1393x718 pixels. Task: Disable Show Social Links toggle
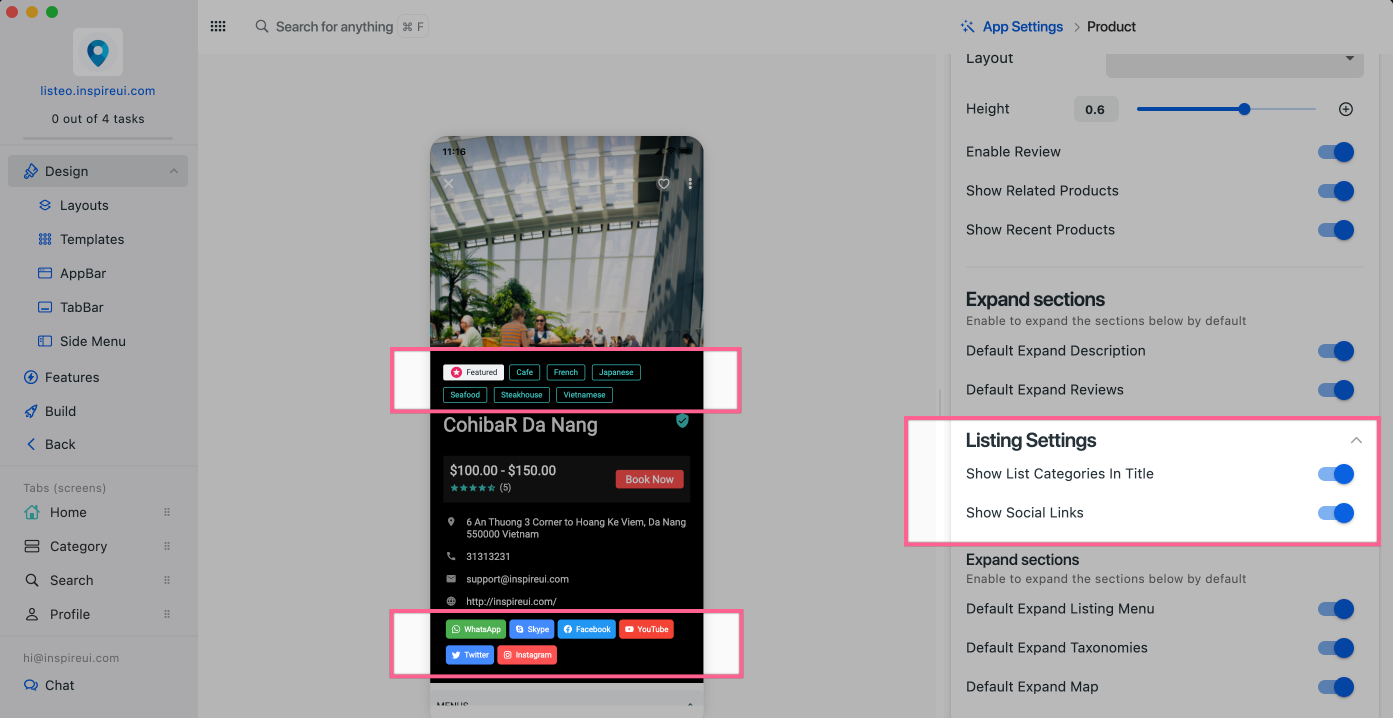1335,513
